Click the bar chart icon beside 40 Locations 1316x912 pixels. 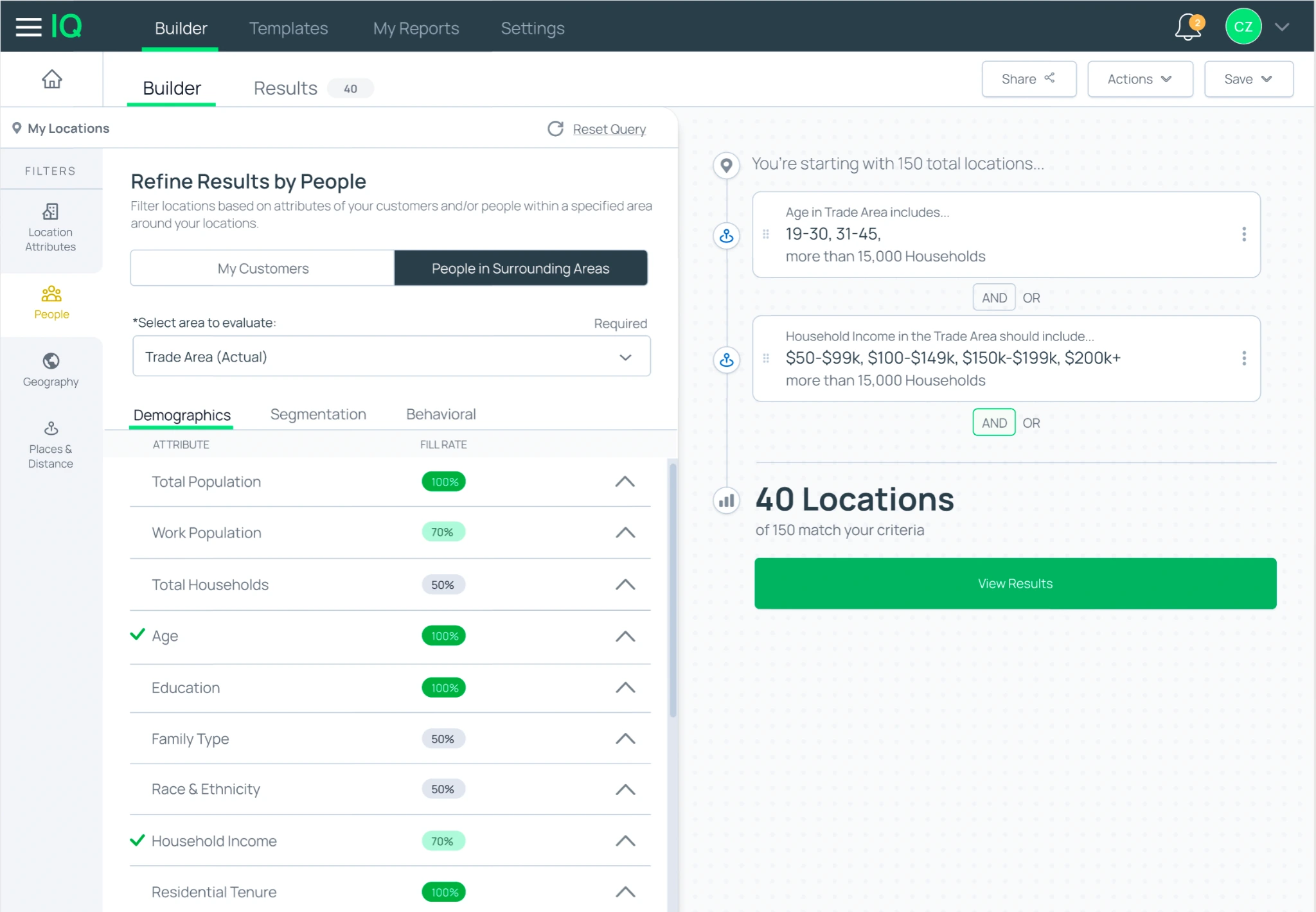coord(727,501)
